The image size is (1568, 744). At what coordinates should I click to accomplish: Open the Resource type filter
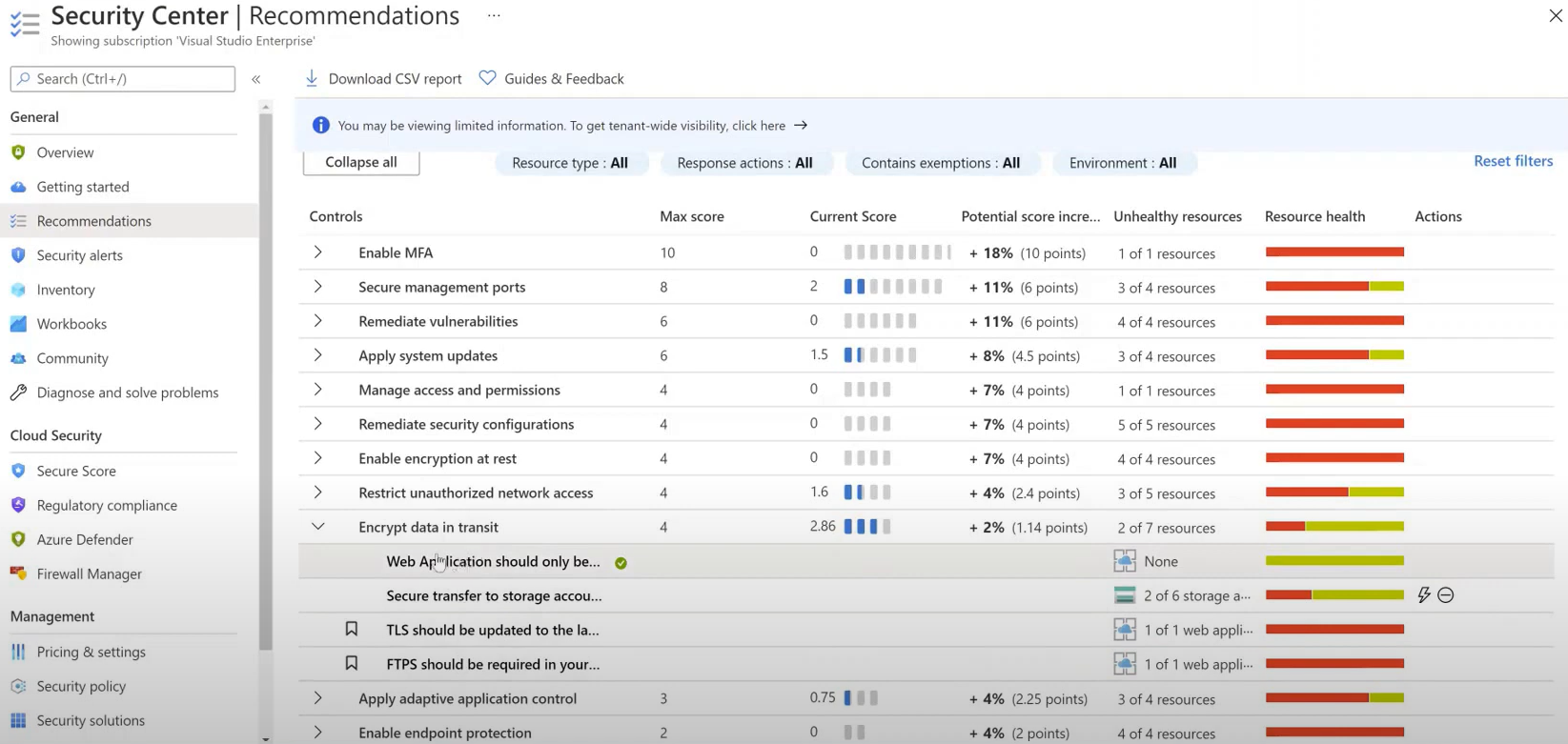[x=570, y=163]
